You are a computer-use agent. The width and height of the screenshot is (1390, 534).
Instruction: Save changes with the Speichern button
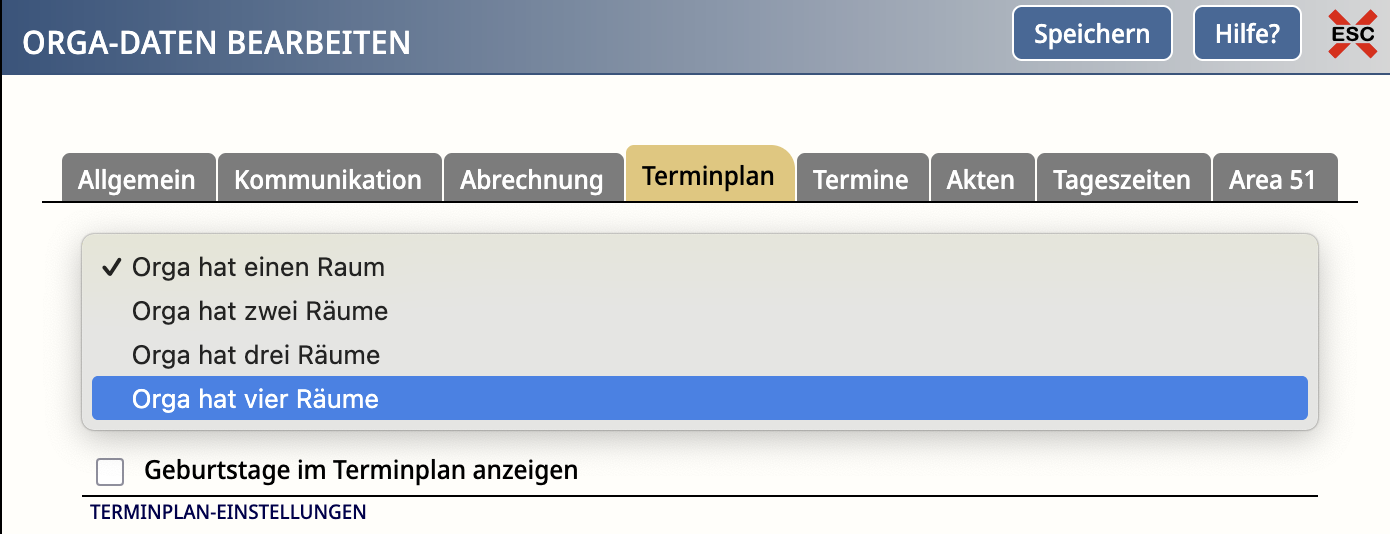[1092, 34]
